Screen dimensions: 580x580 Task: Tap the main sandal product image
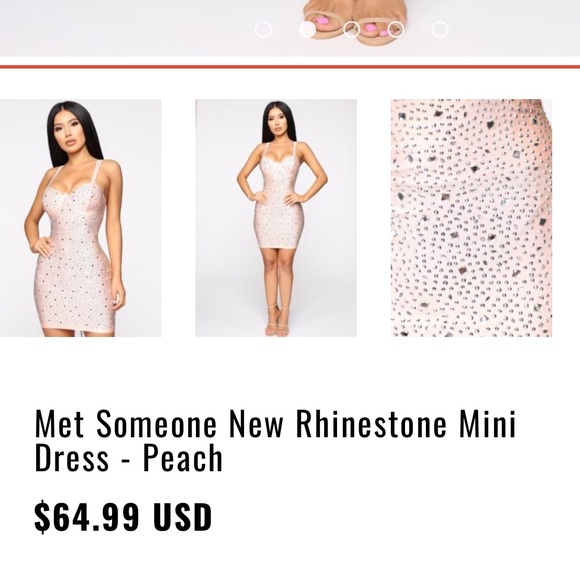290,28
